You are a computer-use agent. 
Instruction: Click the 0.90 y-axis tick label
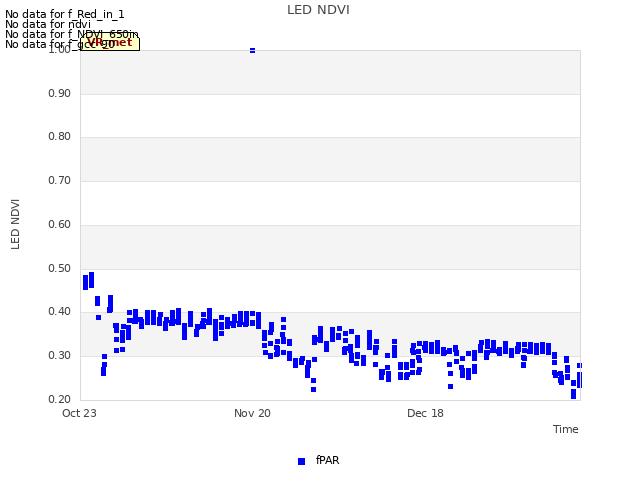click(x=60, y=93)
